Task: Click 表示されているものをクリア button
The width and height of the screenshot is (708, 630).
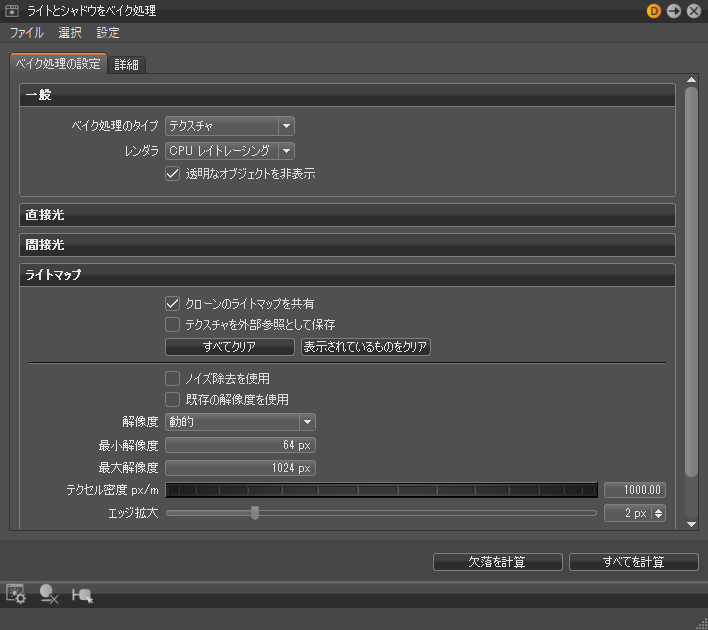Action: [x=366, y=347]
